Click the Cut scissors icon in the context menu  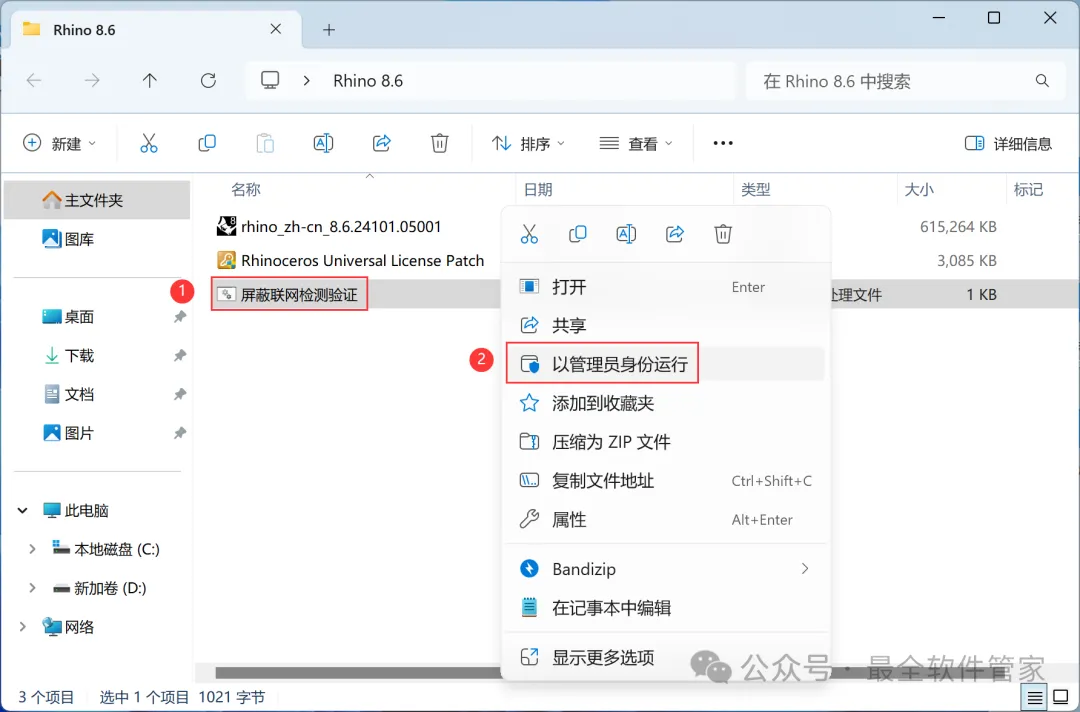[x=529, y=234]
